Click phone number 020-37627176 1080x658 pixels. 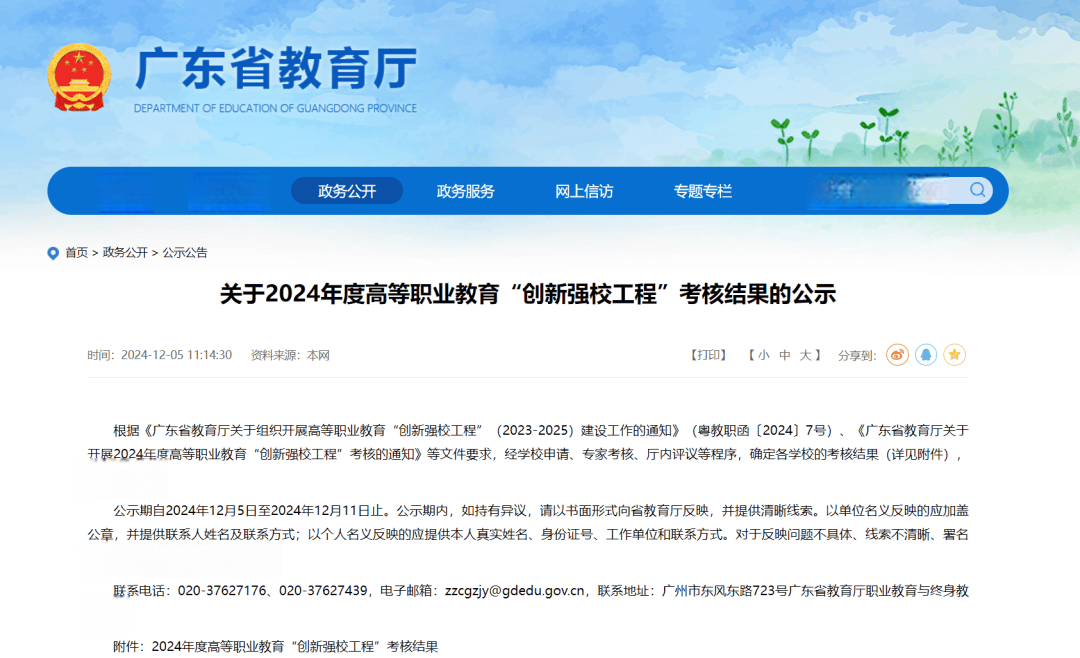(x=222, y=590)
